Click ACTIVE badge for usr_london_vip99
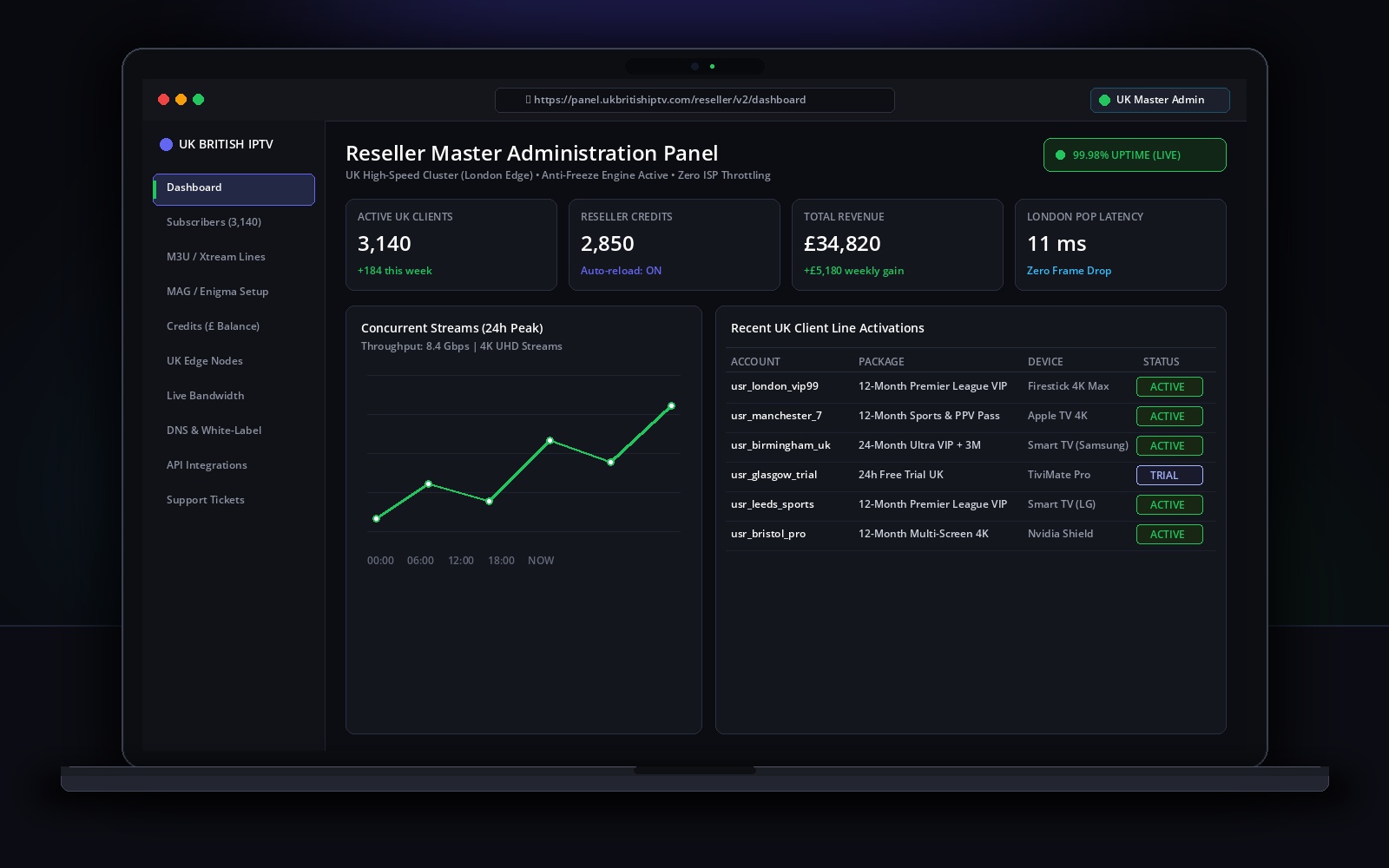This screenshot has width=1389, height=868. click(x=1169, y=387)
